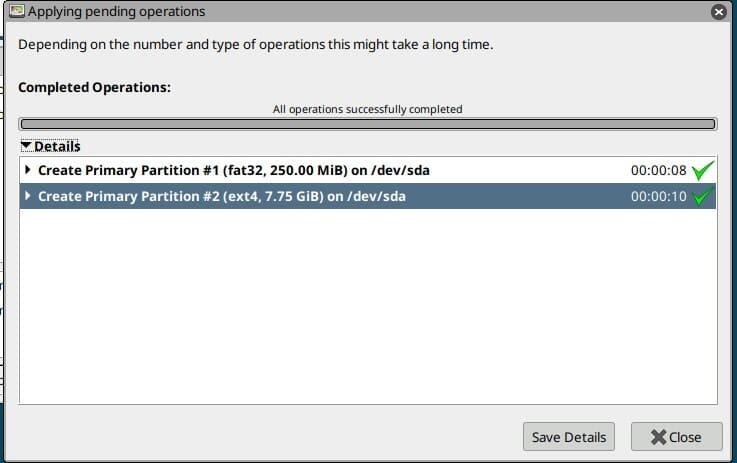Screen dimensions: 737x463
Task: Click green checkmark for Primary Partition #1
Action: (x=704, y=171)
